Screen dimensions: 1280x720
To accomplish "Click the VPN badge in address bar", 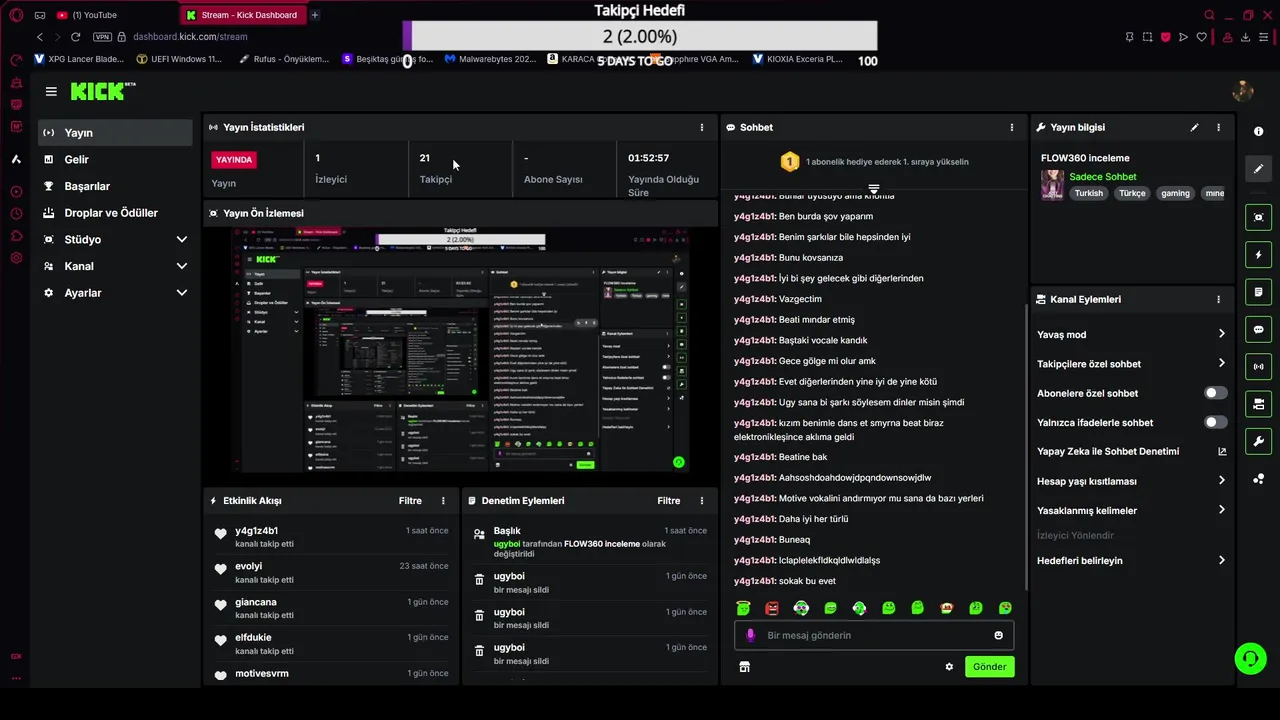I will pos(102,37).
